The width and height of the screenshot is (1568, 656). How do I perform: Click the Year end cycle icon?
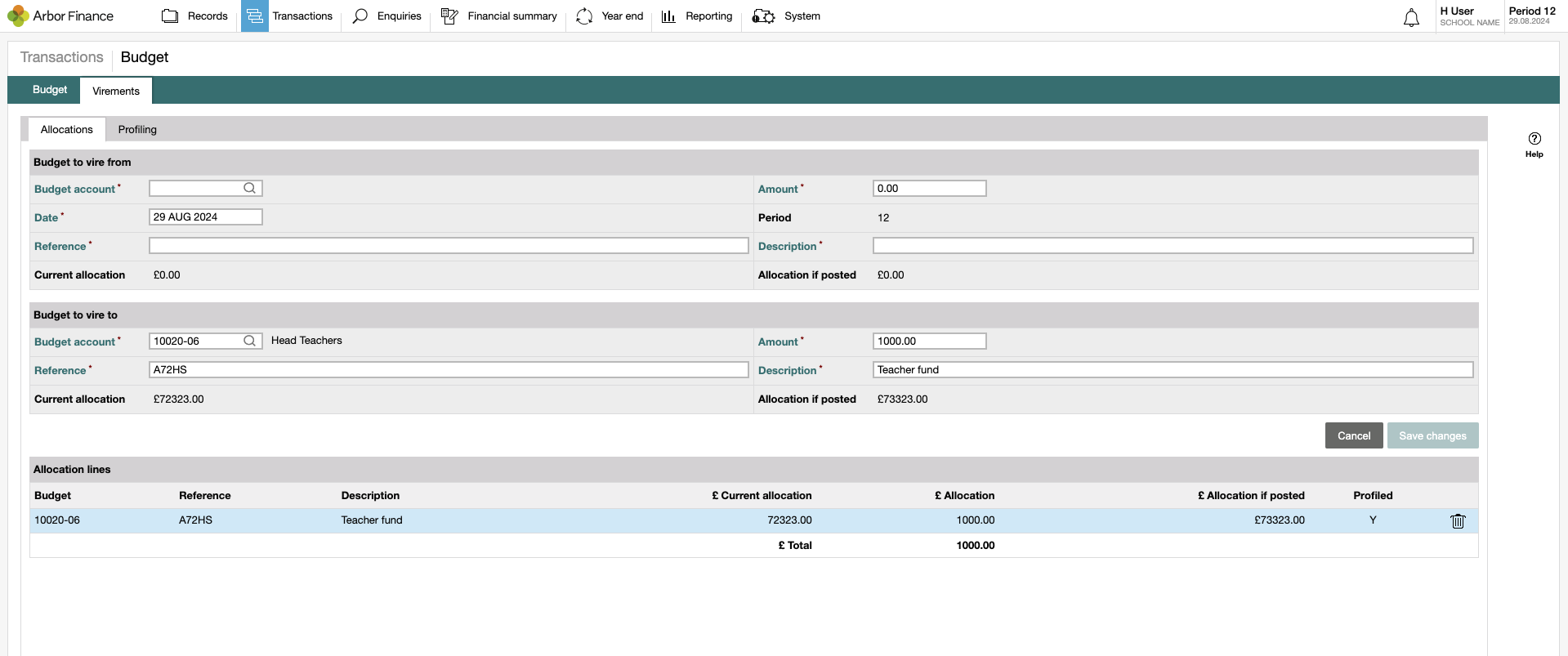pyautogui.click(x=584, y=16)
